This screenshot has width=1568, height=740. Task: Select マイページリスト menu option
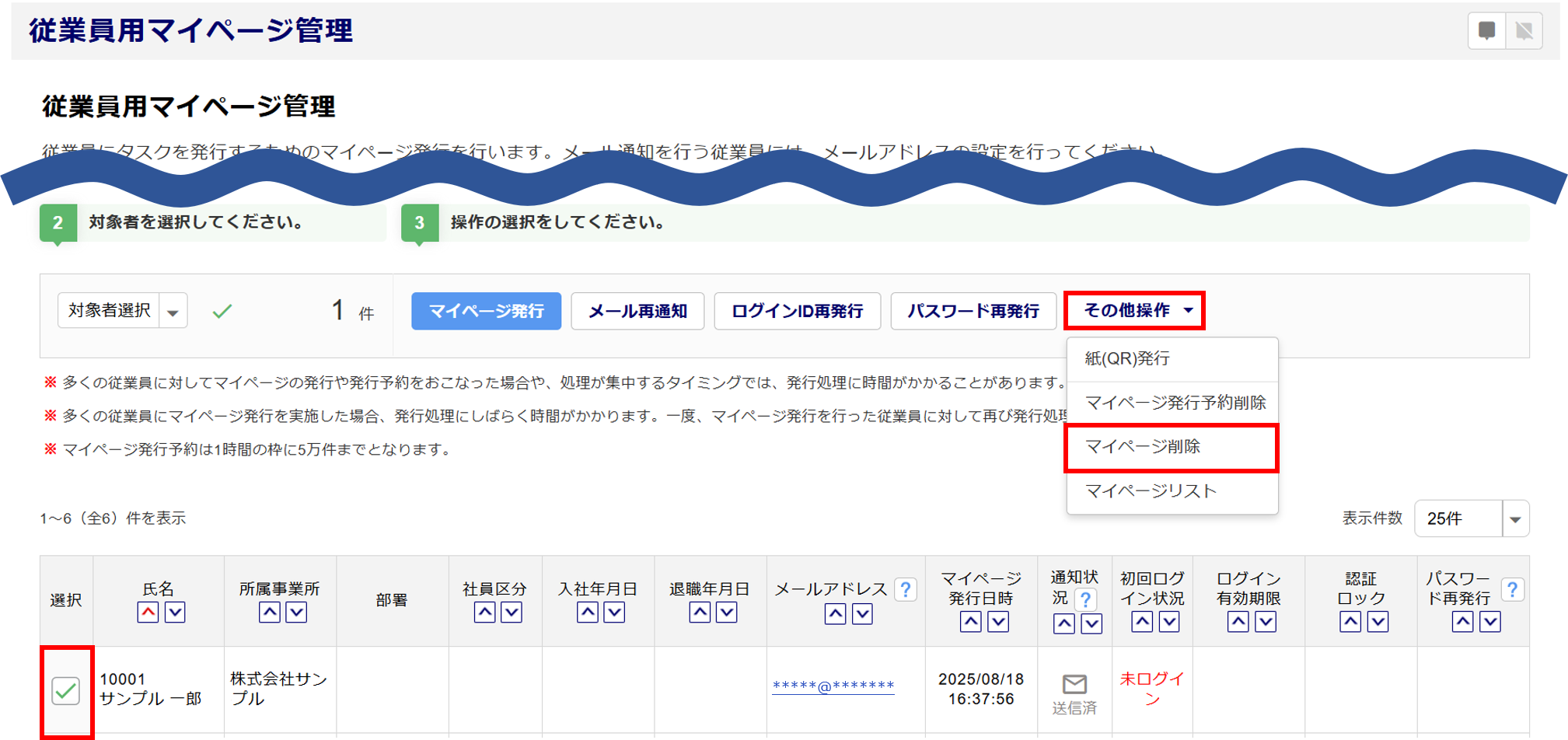[1151, 491]
